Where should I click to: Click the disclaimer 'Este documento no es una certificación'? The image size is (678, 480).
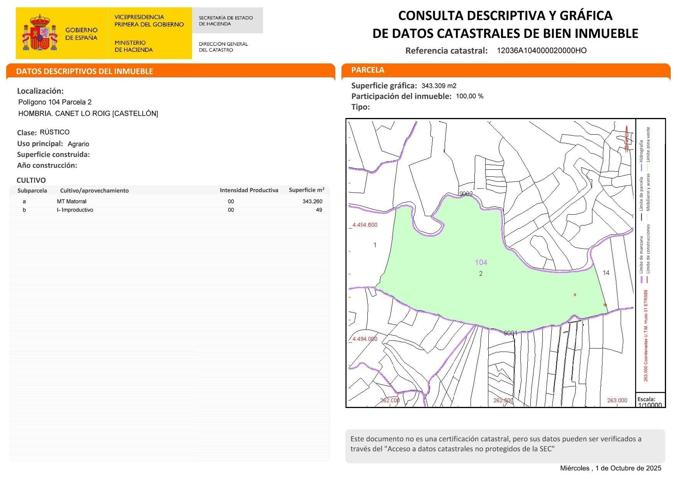click(x=496, y=444)
